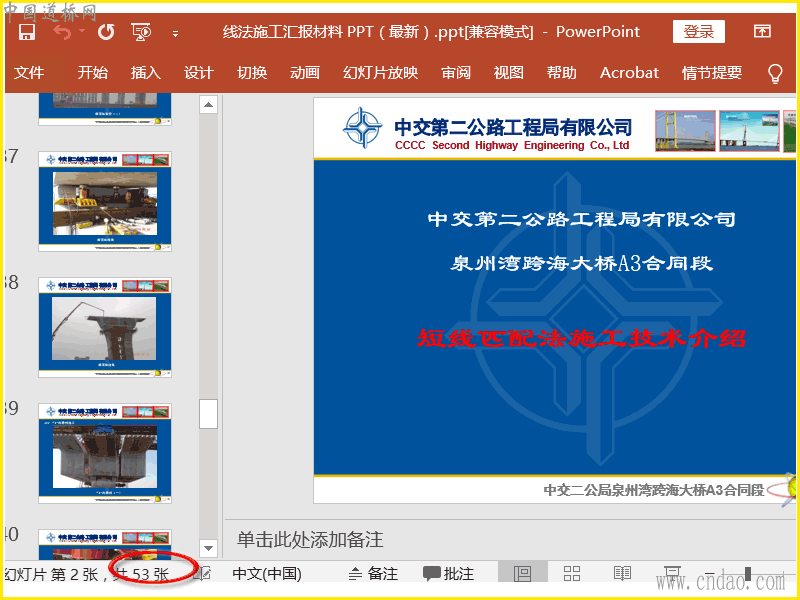800x600 pixels.
Task: Click the red title 短线匹配法施工技术介绍
Action: pos(582,338)
